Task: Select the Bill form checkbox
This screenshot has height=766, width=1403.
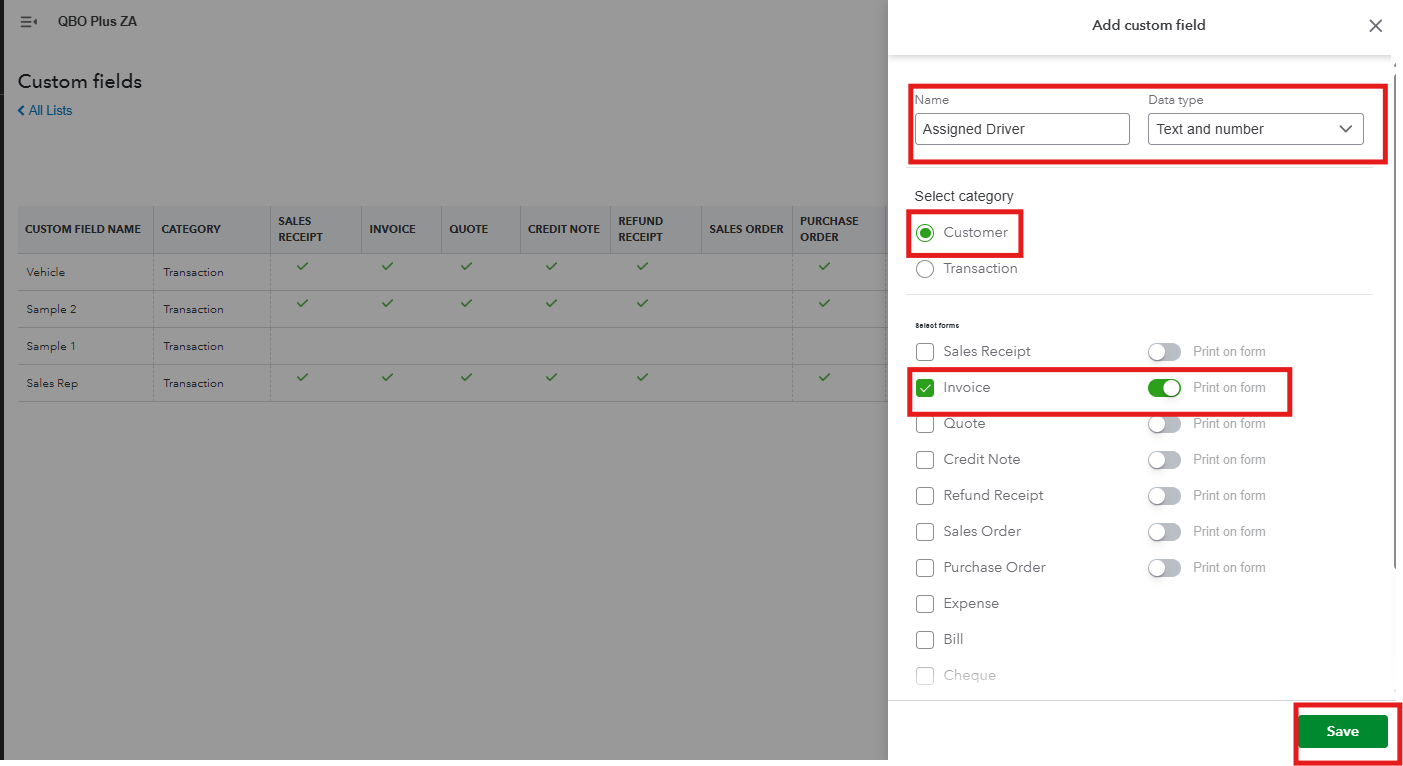Action: pyautogui.click(x=925, y=640)
